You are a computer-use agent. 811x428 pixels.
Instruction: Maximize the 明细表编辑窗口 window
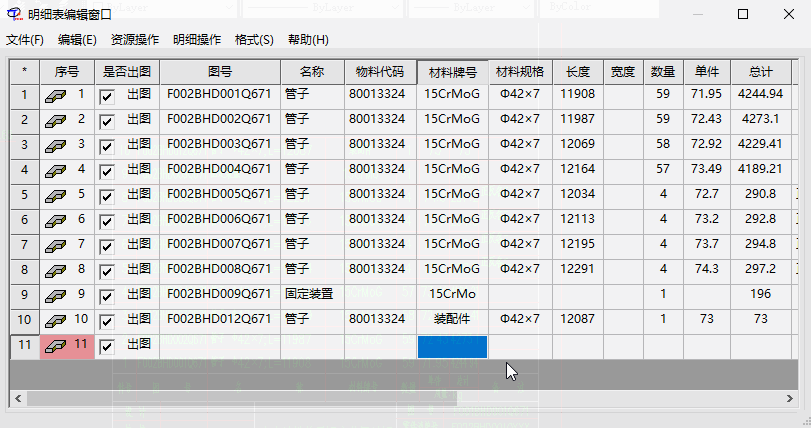coord(743,14)
